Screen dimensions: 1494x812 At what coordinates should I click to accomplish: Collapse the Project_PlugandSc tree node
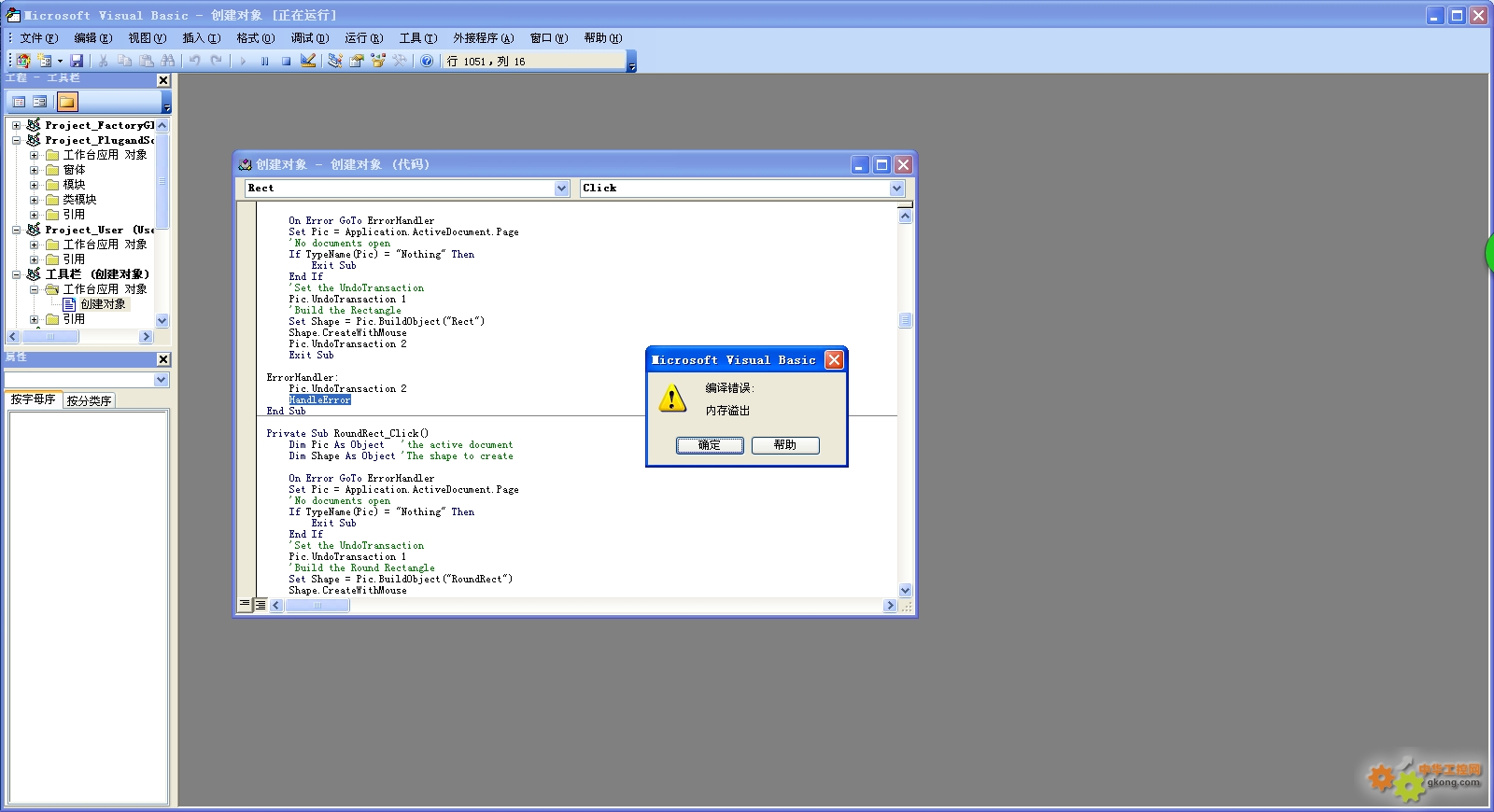click(16, 140)
